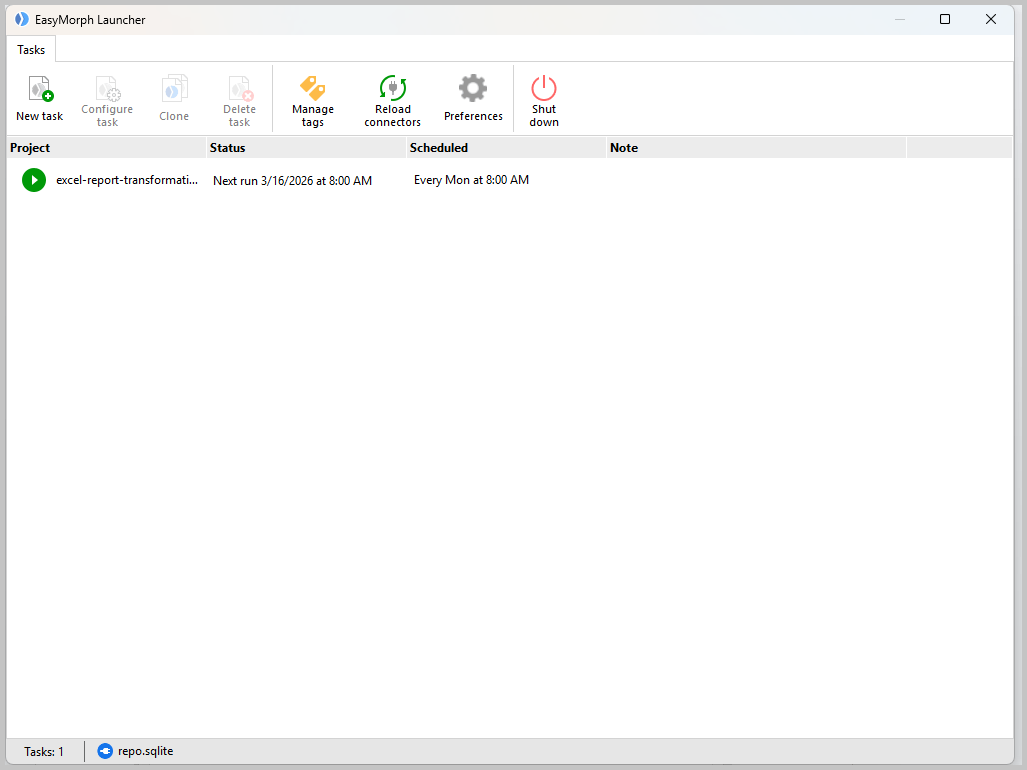Click the EasyMorph Launcher logo in title bar

point(22,19)
